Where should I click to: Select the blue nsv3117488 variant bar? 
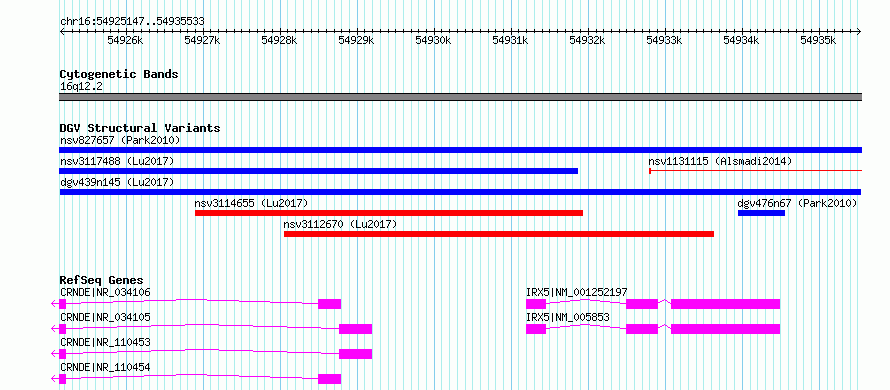(x=318, y=171)
